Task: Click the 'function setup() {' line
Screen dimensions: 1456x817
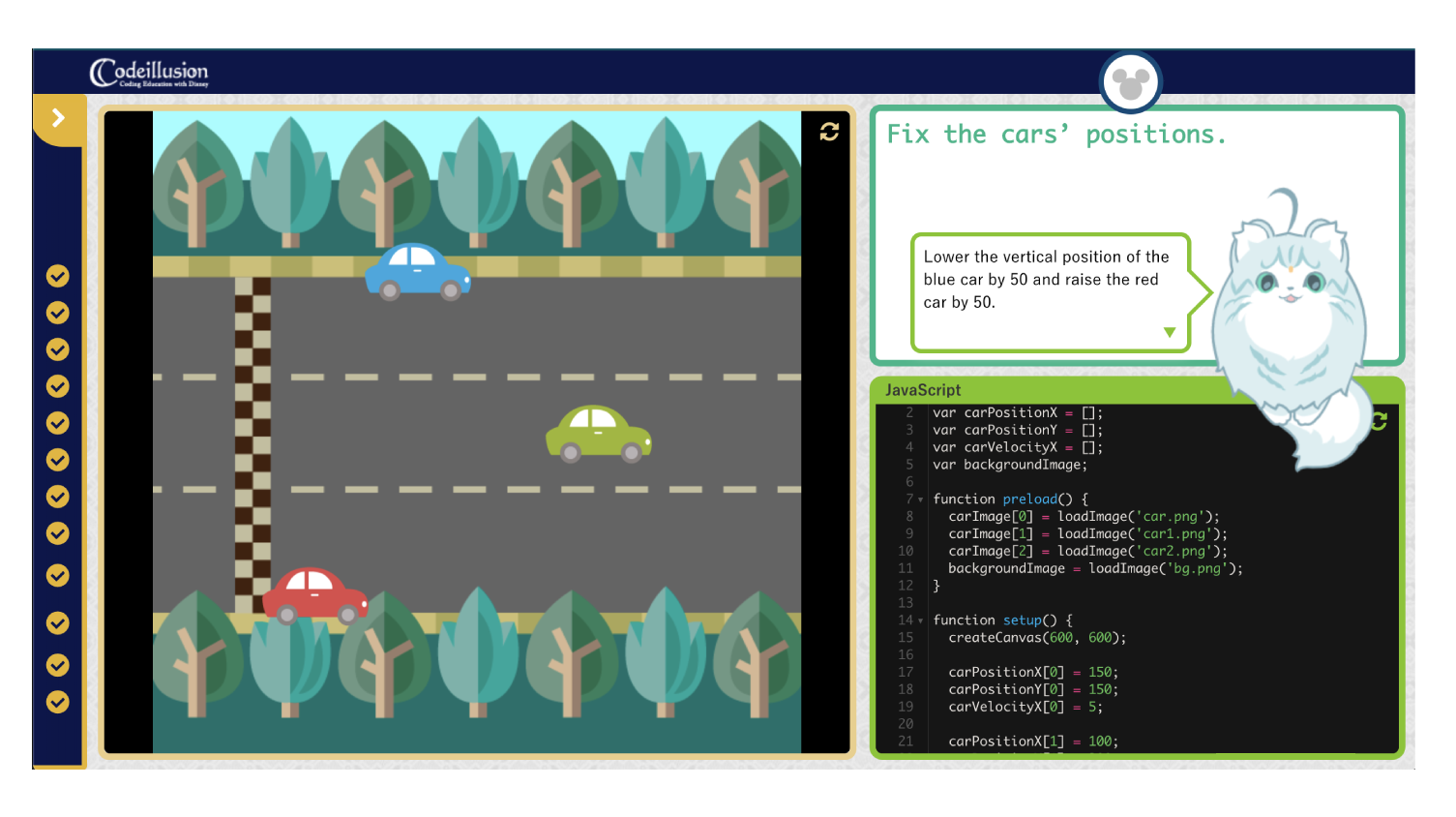Action: click(1002, 620)
